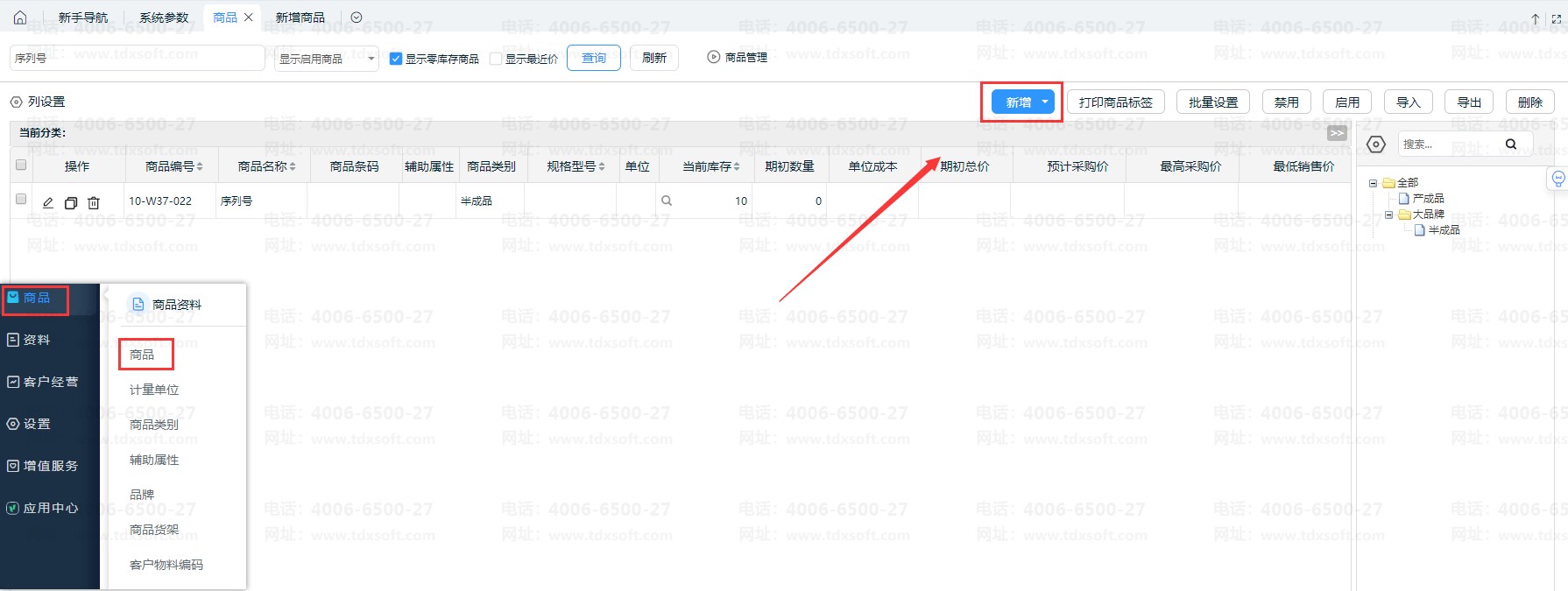The height and width of the screenshot is (591, 1568).
Task: Open category settings hexagon icon
Action: [x=1376, y=144]
